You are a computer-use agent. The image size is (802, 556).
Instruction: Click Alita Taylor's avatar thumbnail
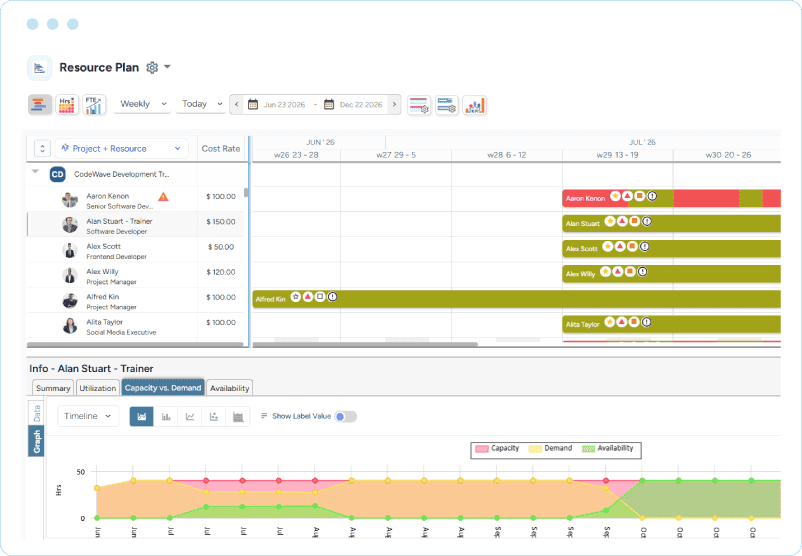click(x=70, y=326)
